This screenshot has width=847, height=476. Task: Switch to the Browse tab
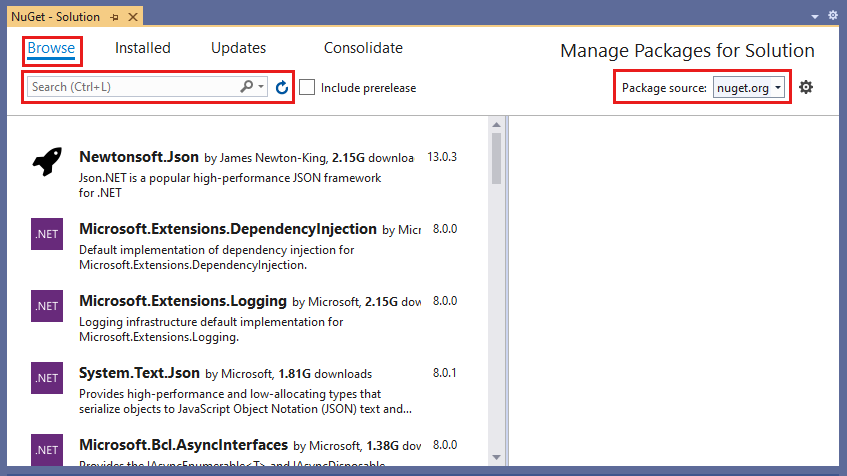click(x=51, y=48)
